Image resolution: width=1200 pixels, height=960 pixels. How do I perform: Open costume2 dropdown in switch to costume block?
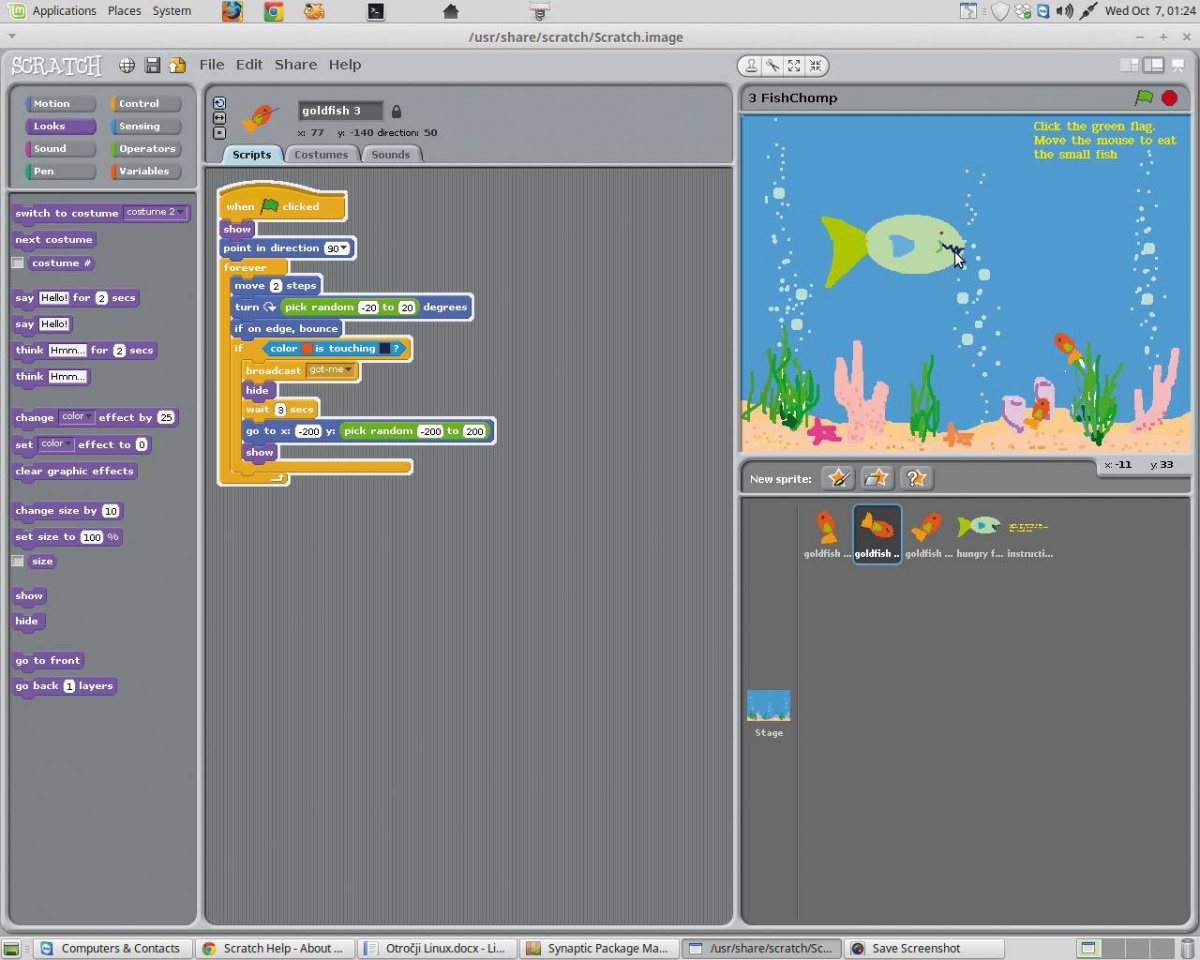155,213
